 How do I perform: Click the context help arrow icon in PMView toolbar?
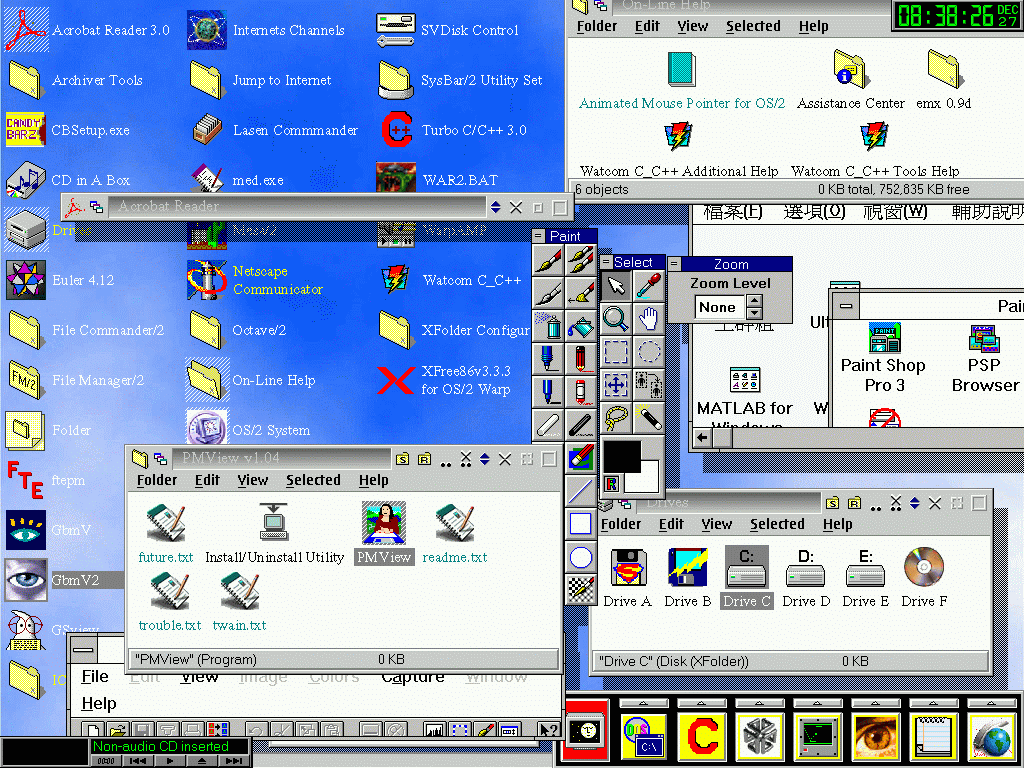point(548,729)
